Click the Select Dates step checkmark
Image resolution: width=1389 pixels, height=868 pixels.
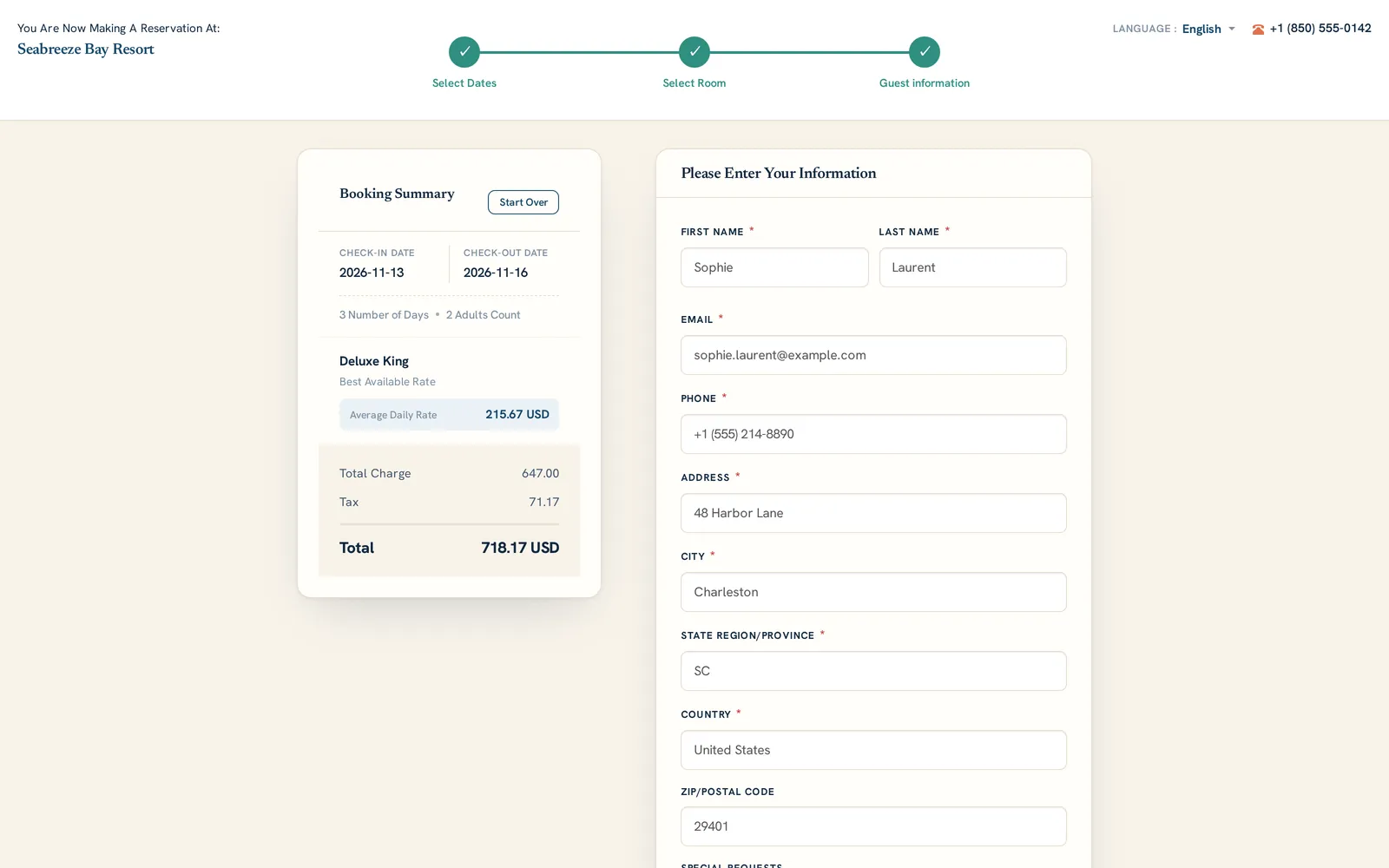464,52
